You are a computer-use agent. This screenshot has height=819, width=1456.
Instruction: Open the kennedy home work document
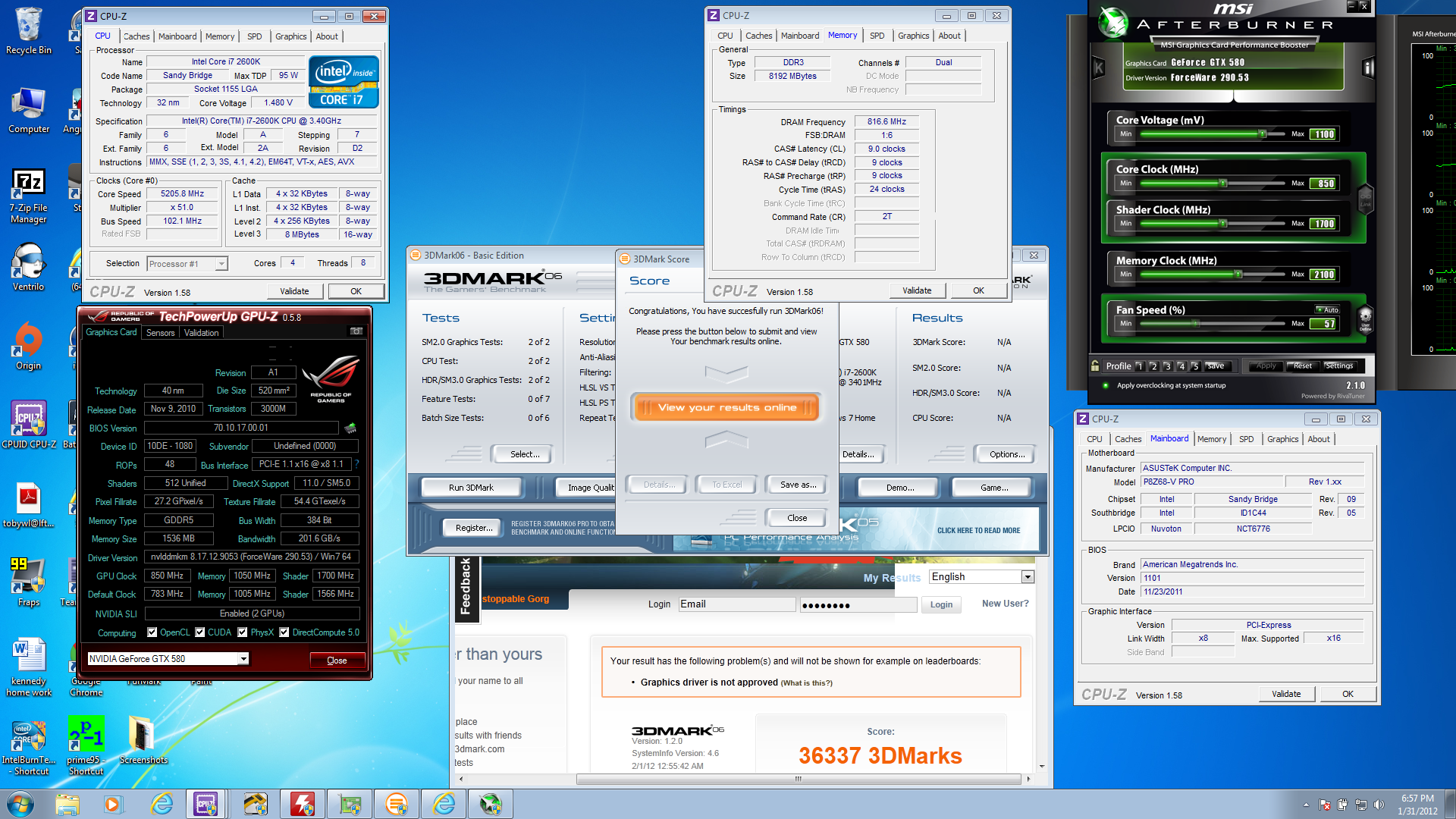pyautogui.click(x=29, y=667)
